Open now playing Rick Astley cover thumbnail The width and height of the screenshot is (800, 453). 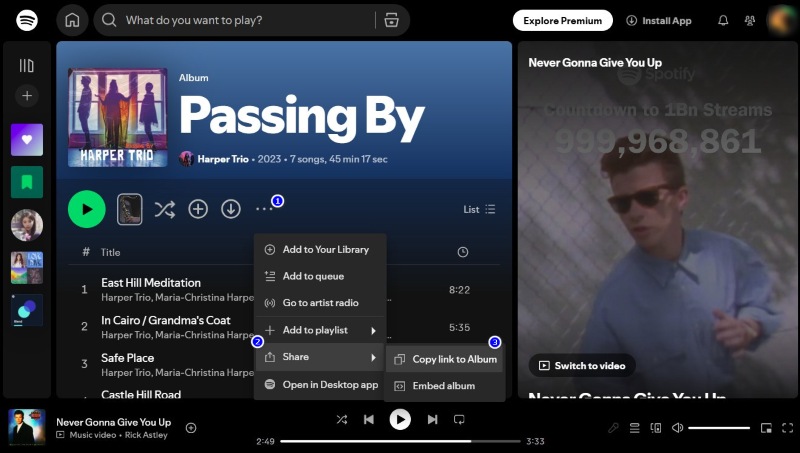(x=27, y=427)
